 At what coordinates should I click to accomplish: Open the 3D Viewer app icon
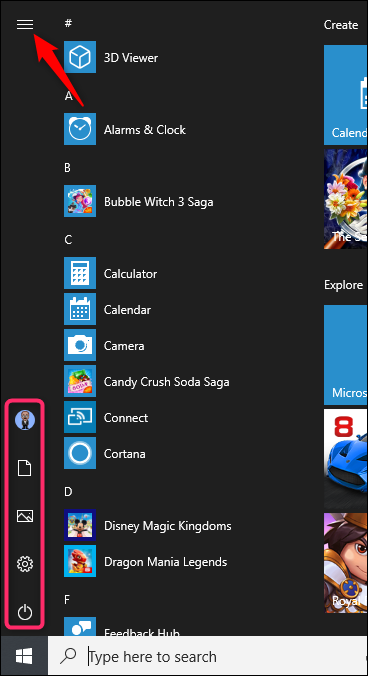tap(80, 57)
